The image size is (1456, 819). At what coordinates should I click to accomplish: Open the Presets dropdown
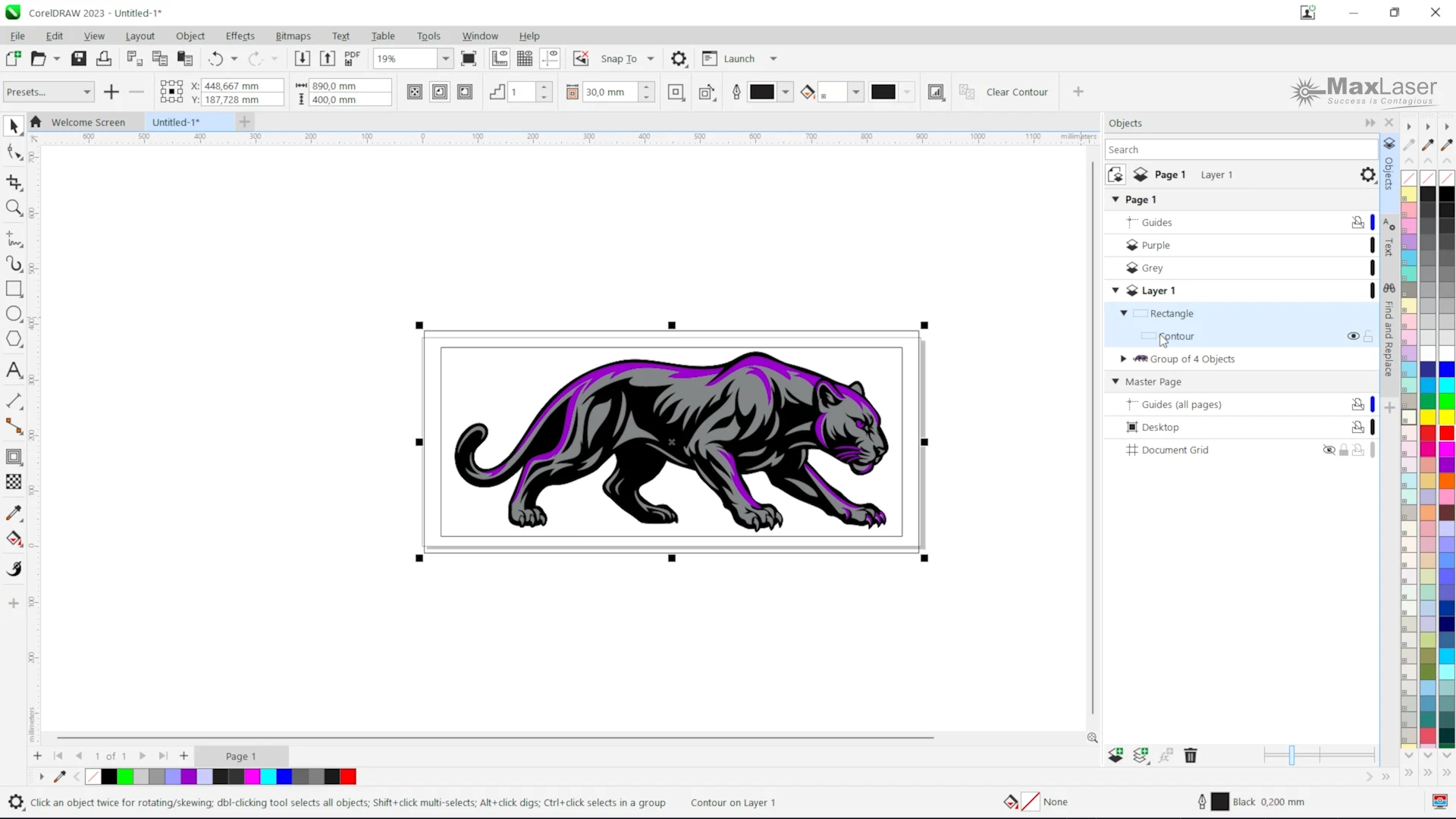click(x=49, y=92)
